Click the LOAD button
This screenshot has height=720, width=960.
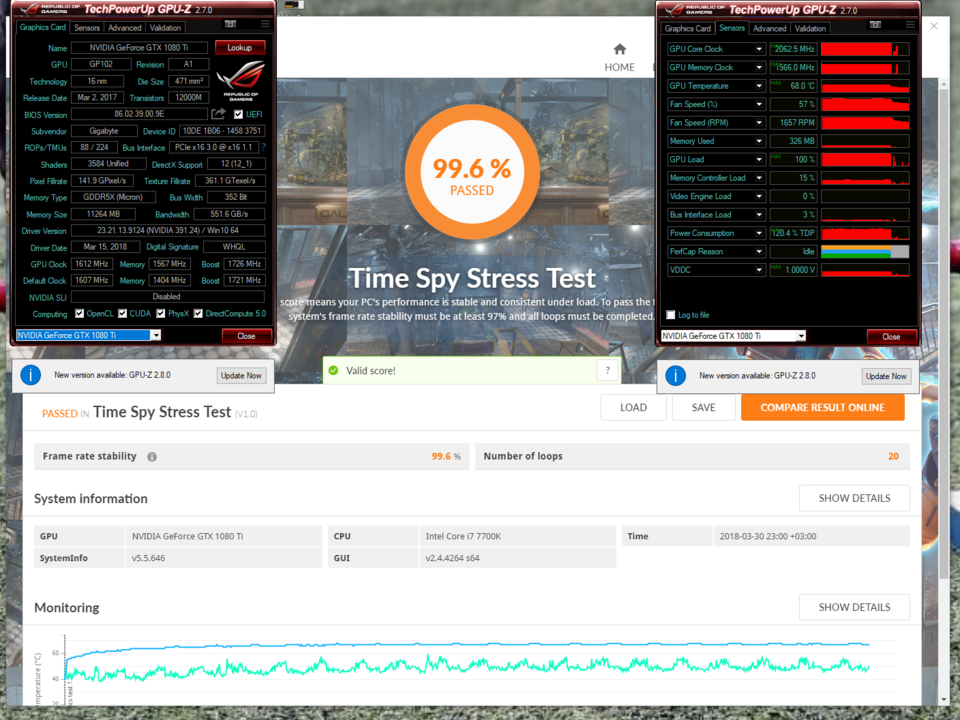click(633, 407)
